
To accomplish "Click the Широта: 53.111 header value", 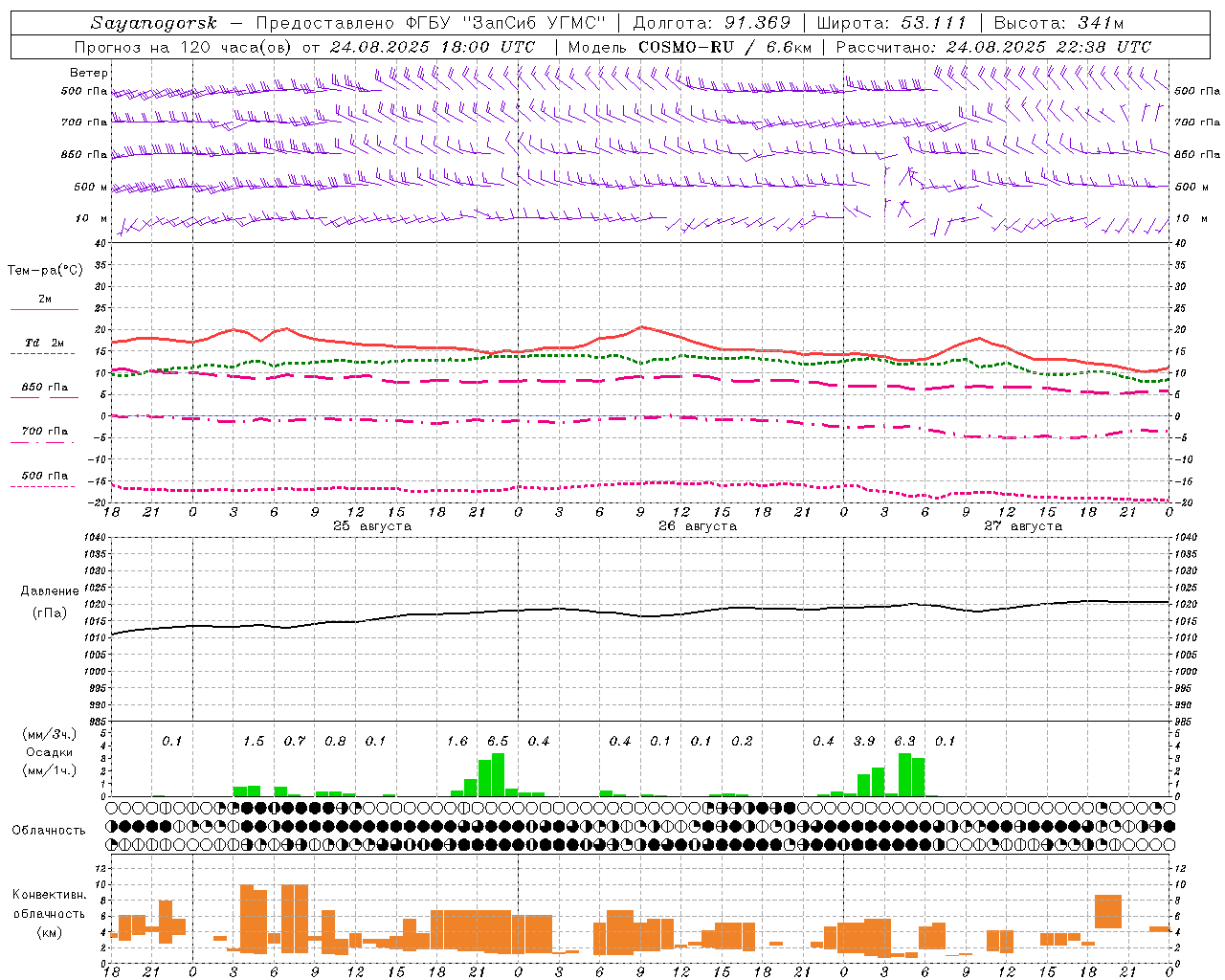I will coord(892,23).
